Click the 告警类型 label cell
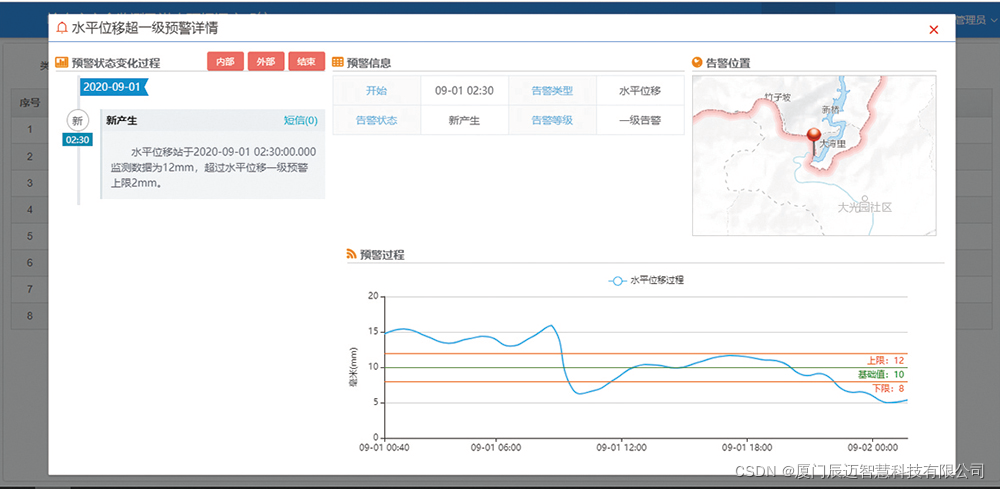Viewport: 1000px width, 489px height. pos(552,91)
